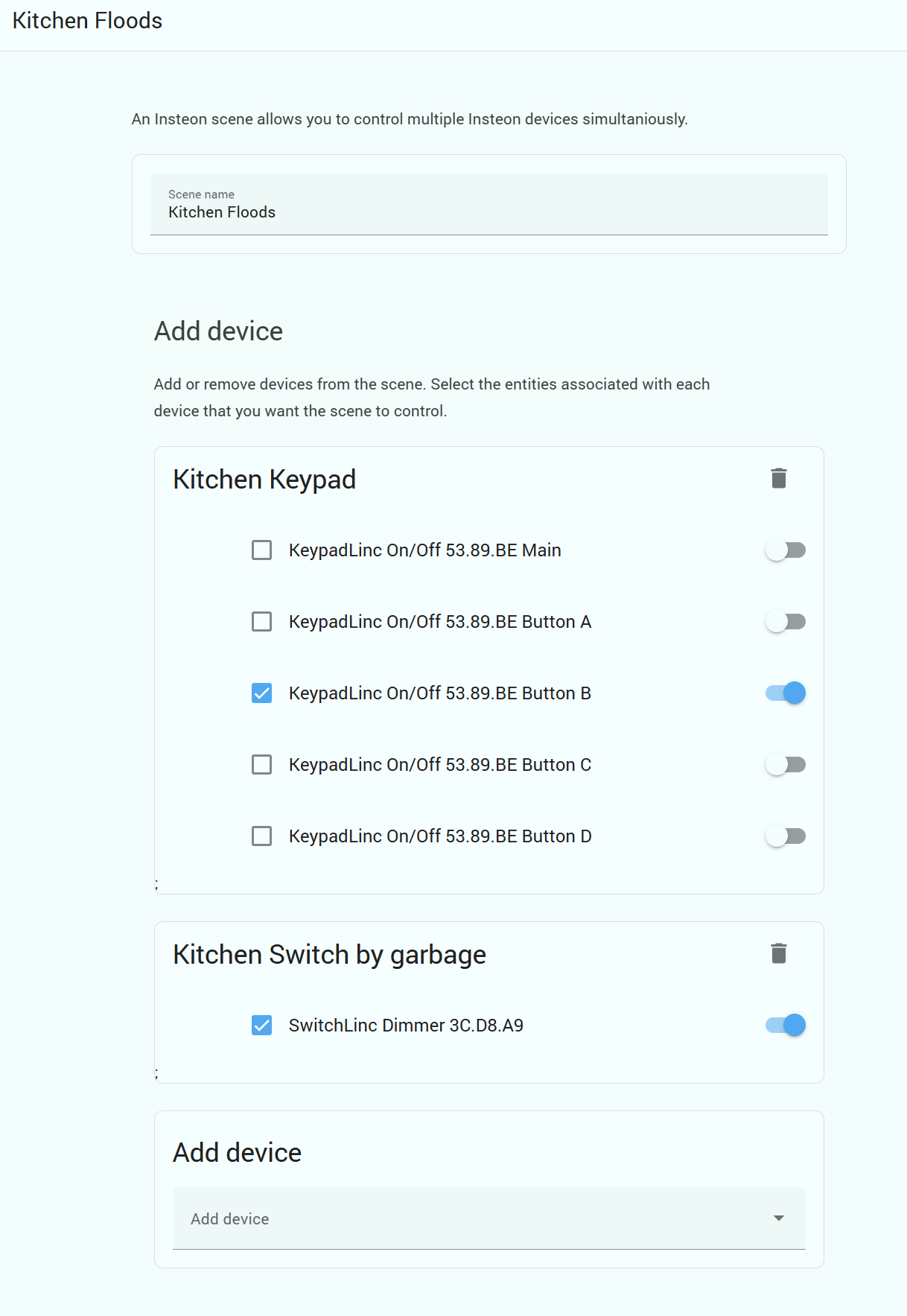This screenshot has height=1316, width=907.
Task: Turn off the Button B toggle switch
Action: click(786, 693)
